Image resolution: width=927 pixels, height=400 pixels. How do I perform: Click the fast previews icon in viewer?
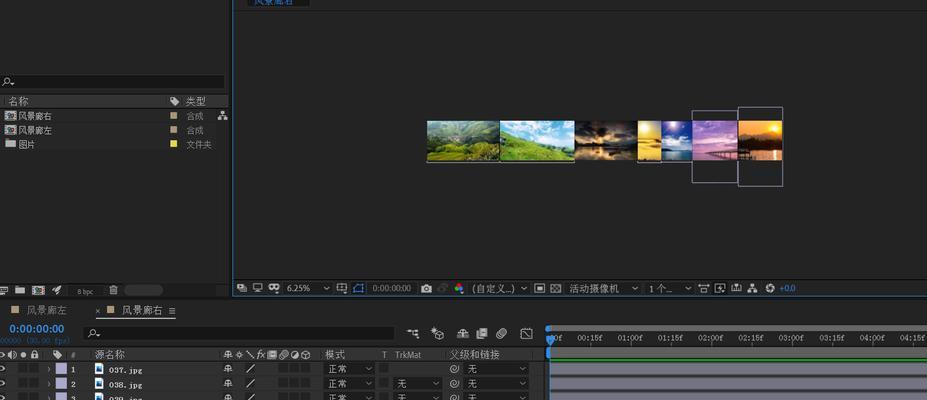click(719, 288)
